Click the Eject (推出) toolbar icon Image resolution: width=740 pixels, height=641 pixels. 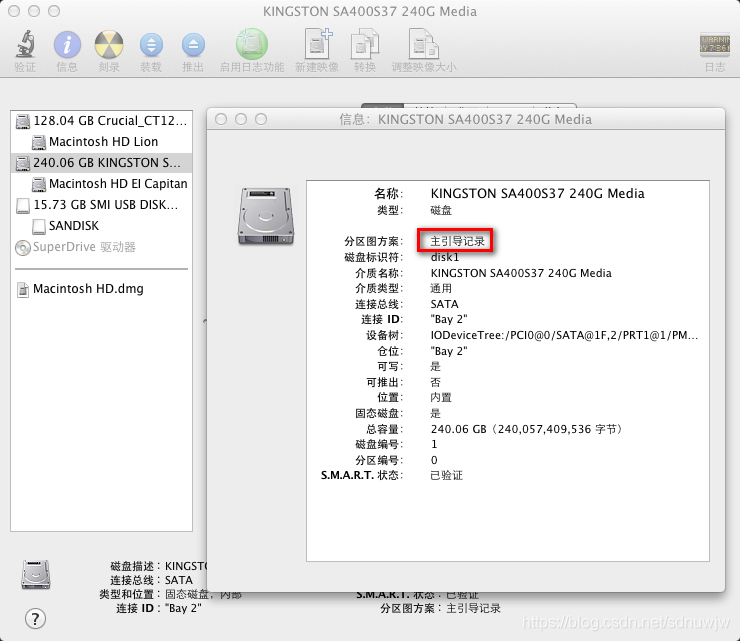(193, 45)
